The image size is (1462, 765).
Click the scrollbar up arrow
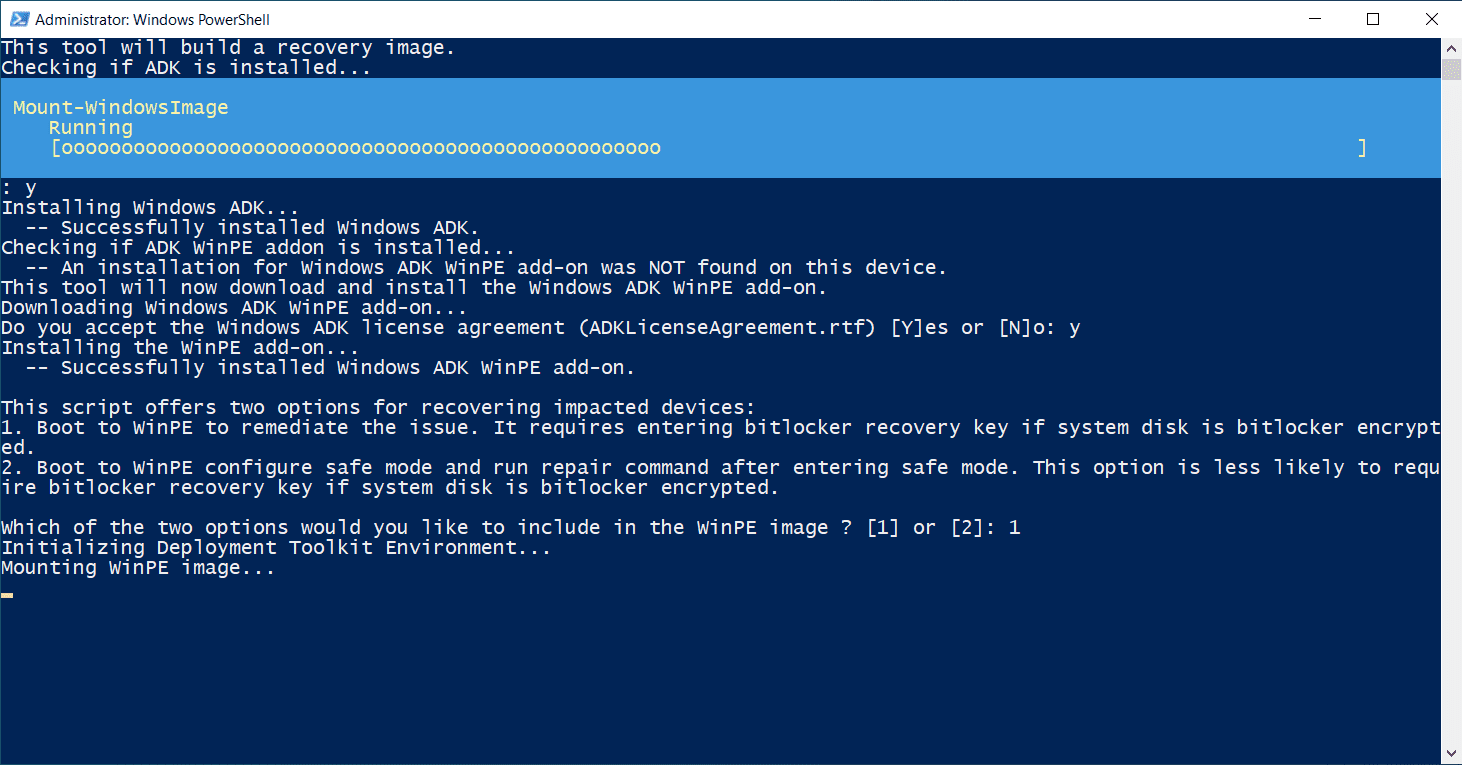[1451, 47]
